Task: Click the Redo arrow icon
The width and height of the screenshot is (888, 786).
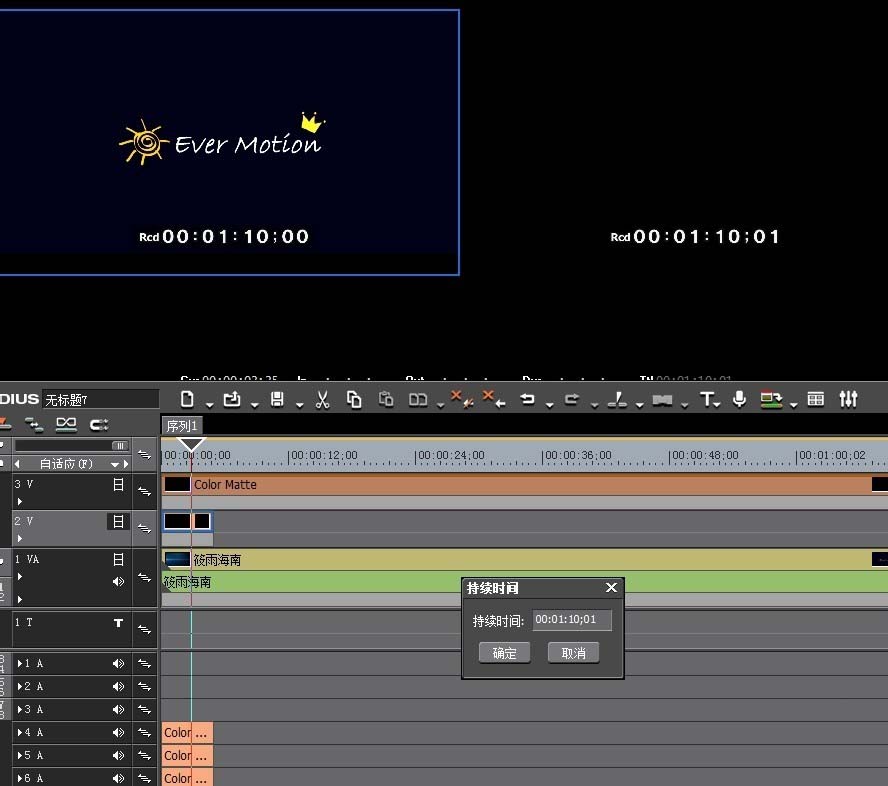Action: pyautogui.click(x=572, y=399)
